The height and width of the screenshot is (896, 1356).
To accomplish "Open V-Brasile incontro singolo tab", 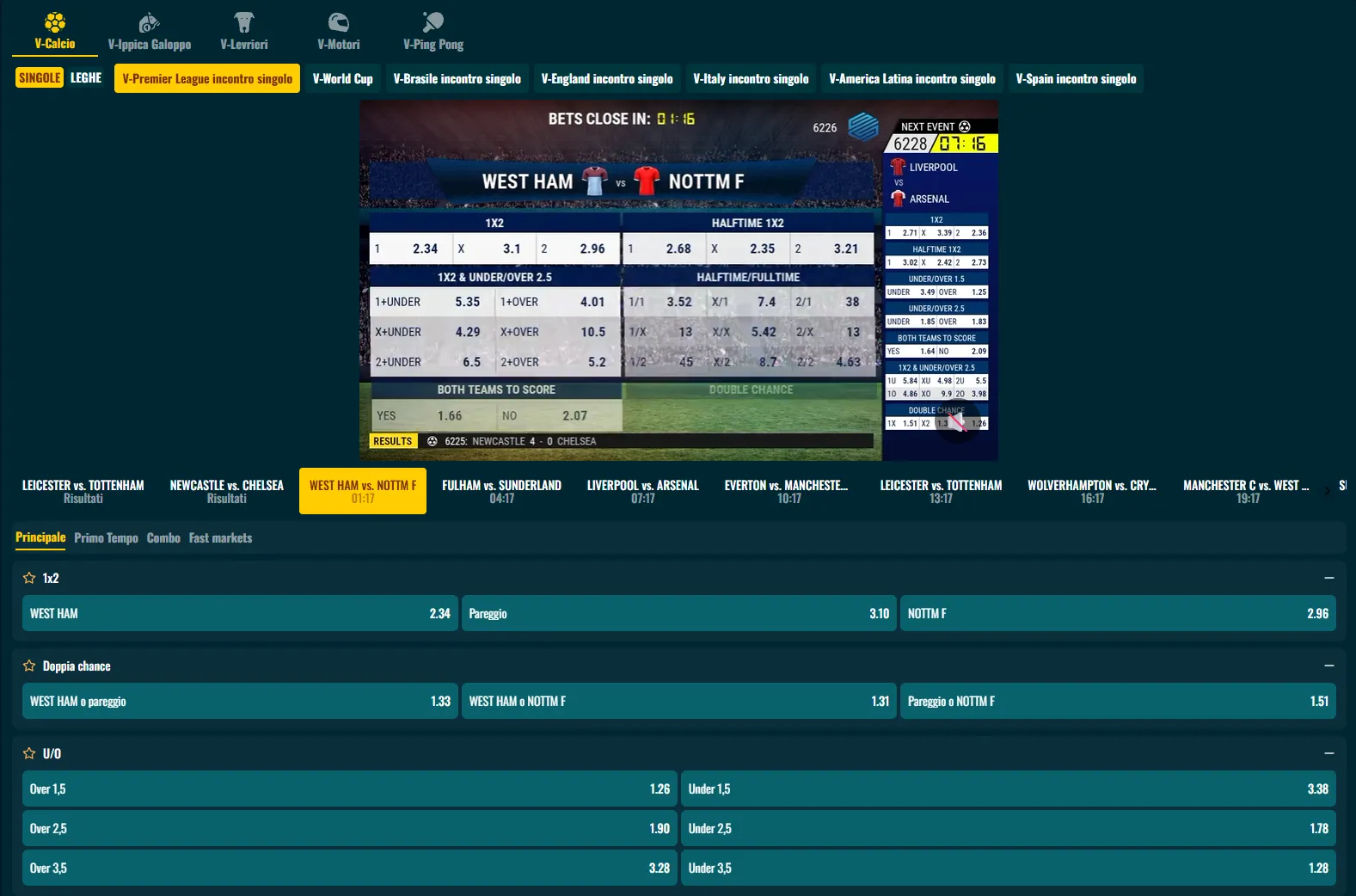I will (457, 78).
